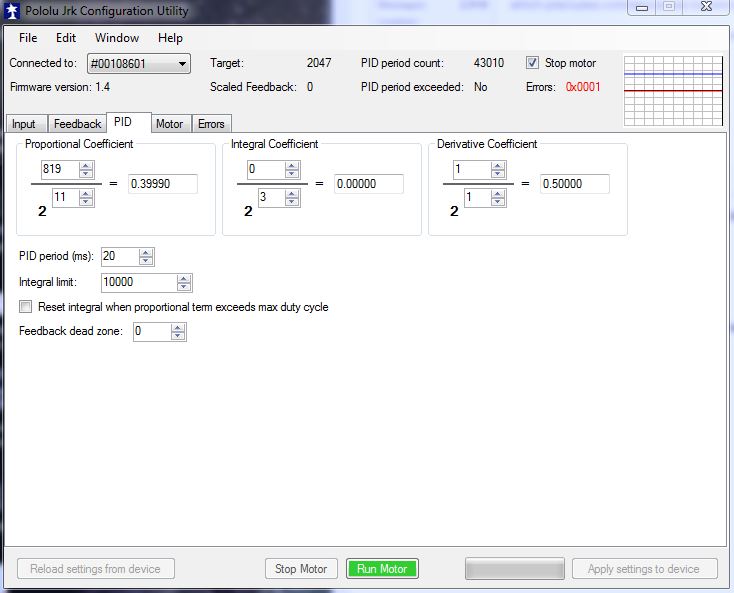Maximize the Jrk Configuration Utility window
Image resolution: width=734 pixels, height=593 pixels.
pos(669,7)
